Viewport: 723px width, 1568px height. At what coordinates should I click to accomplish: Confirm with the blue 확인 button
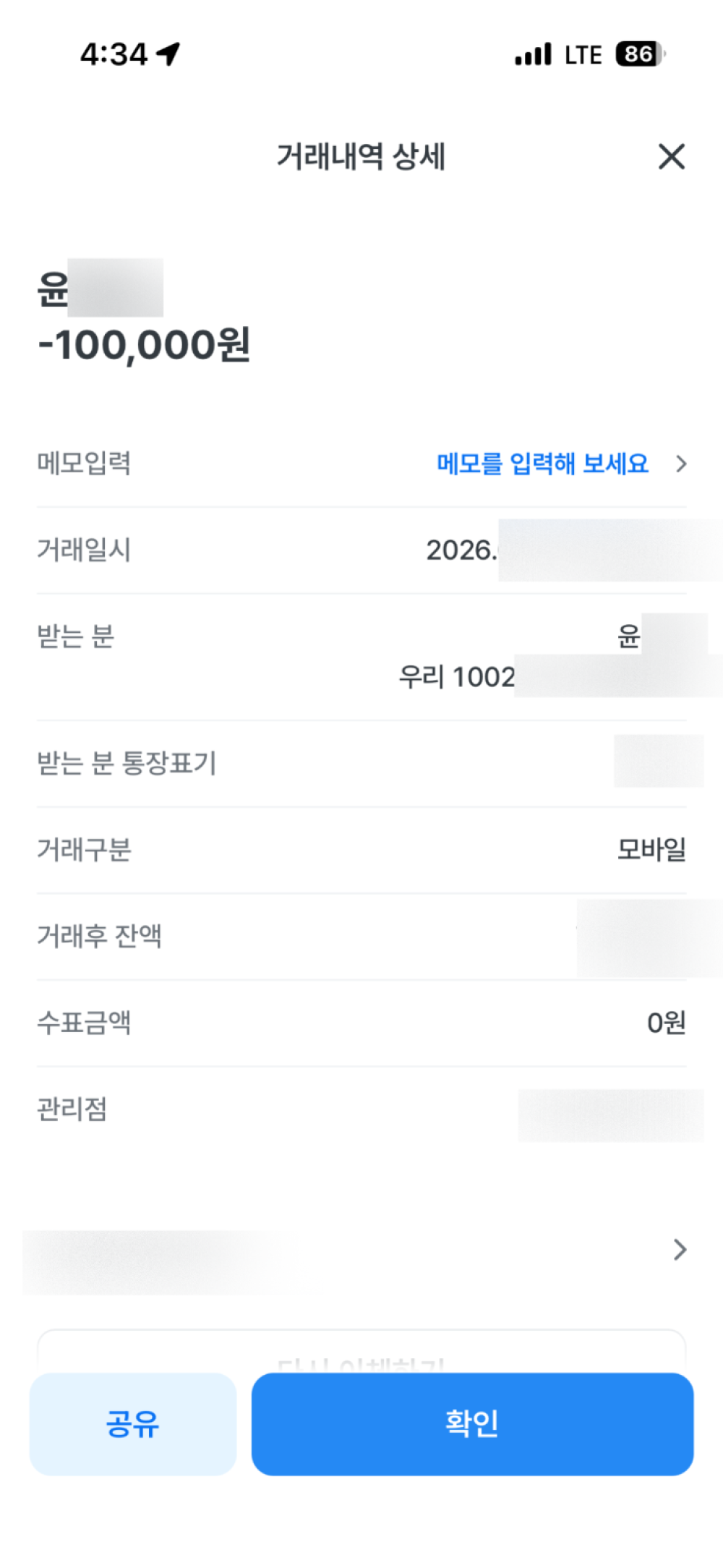click(x=472, y=1423)
